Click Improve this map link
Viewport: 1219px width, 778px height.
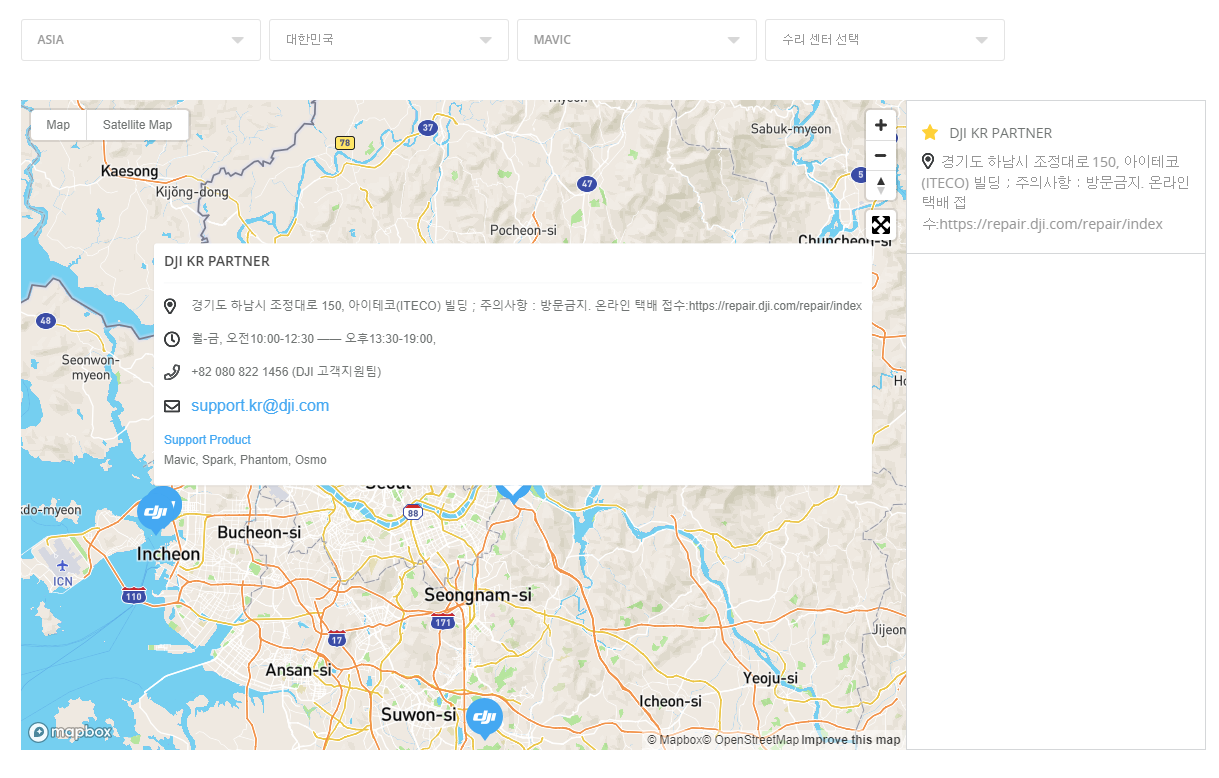[851, 740]
